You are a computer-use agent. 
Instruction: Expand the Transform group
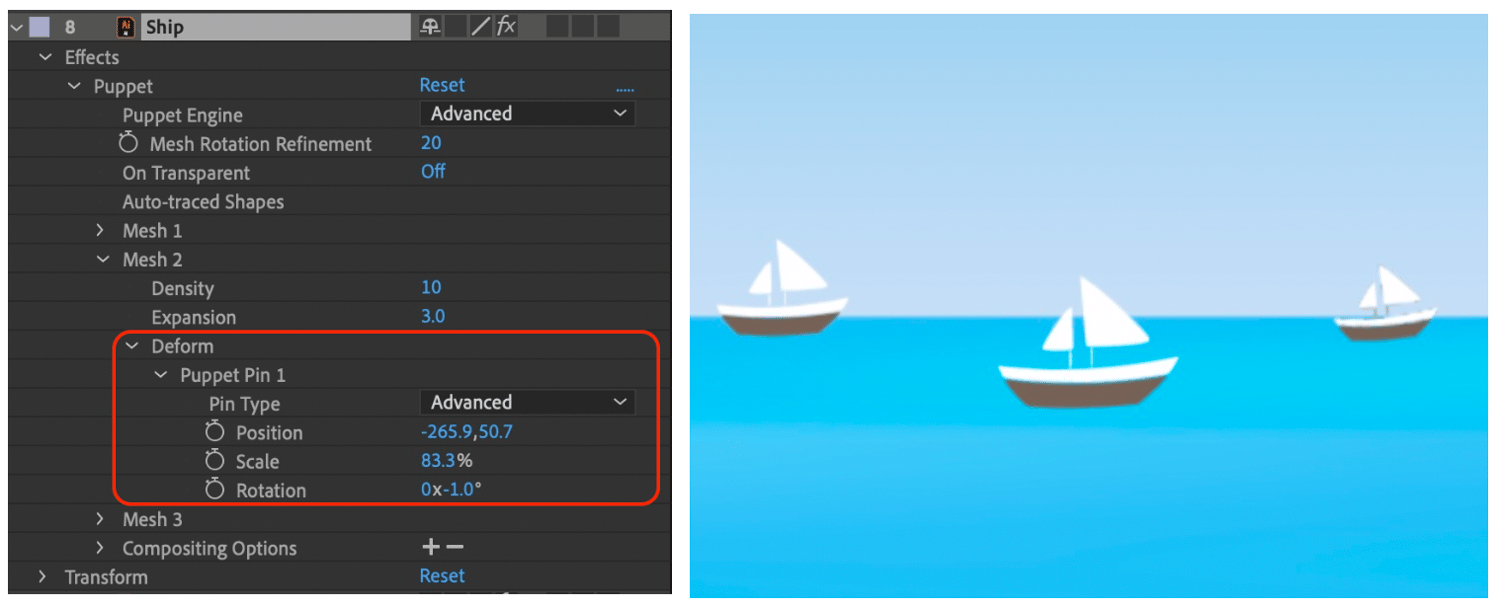coord(41,576)
